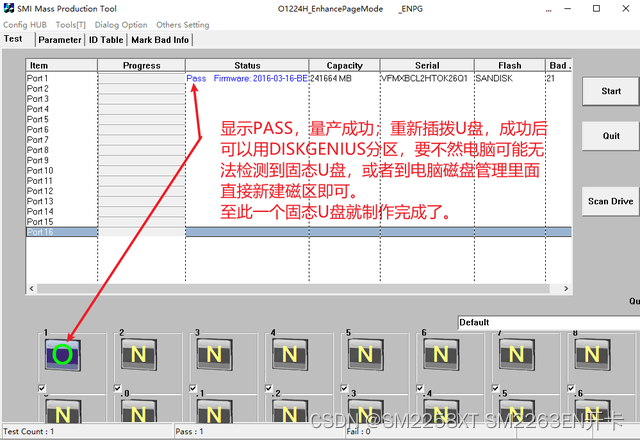
Task: Click the list's left scroll arrow
Action: [31, 289]
